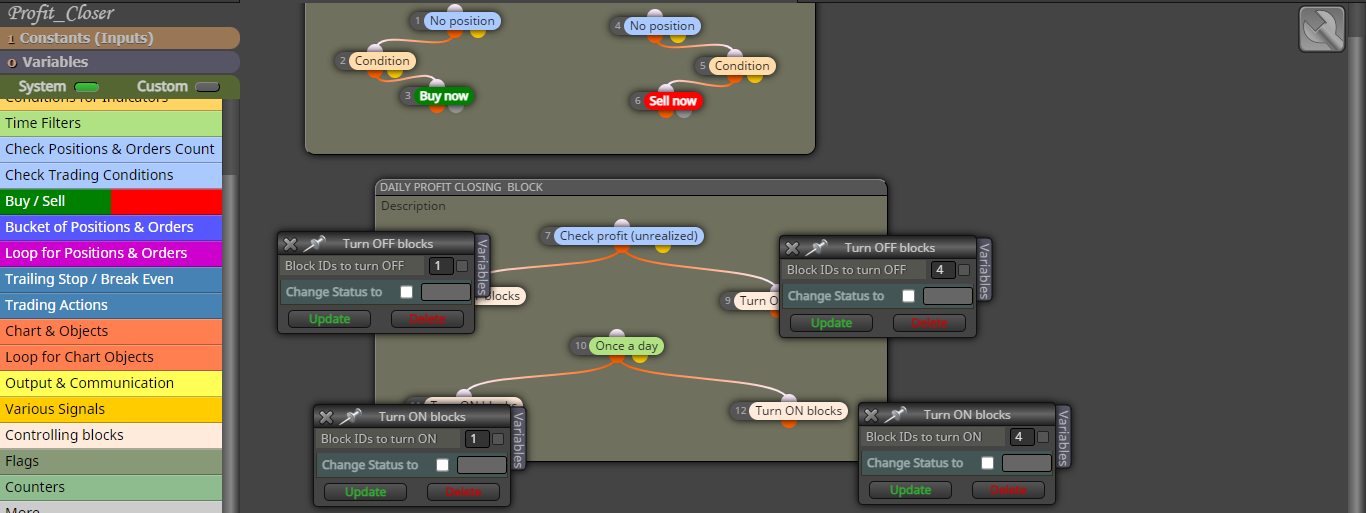Tick Change Status checkbox in Turn ON panel ID 1

[442, 465]
